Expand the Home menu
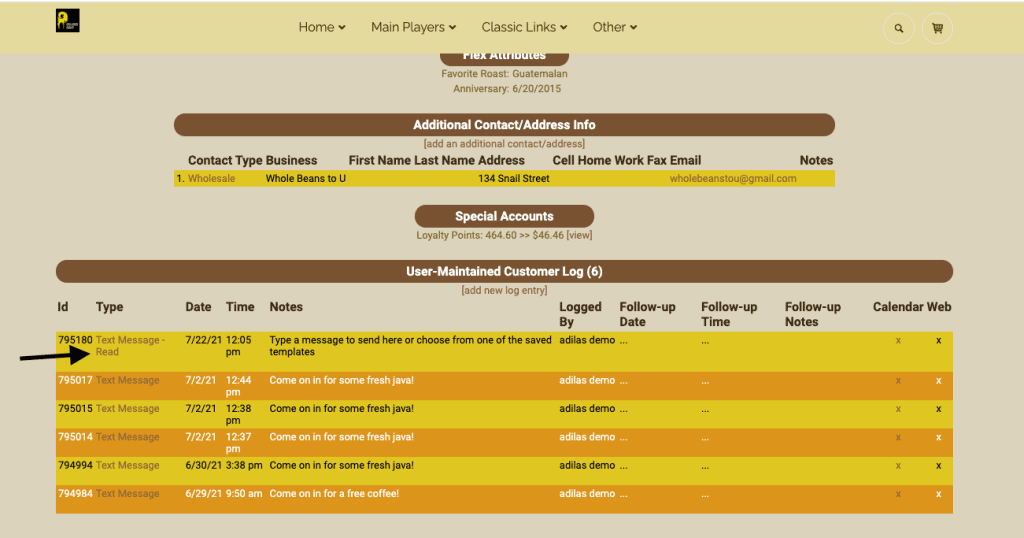Image resolution: width=1024 pixels, height=538 pixels. [322, 27]
